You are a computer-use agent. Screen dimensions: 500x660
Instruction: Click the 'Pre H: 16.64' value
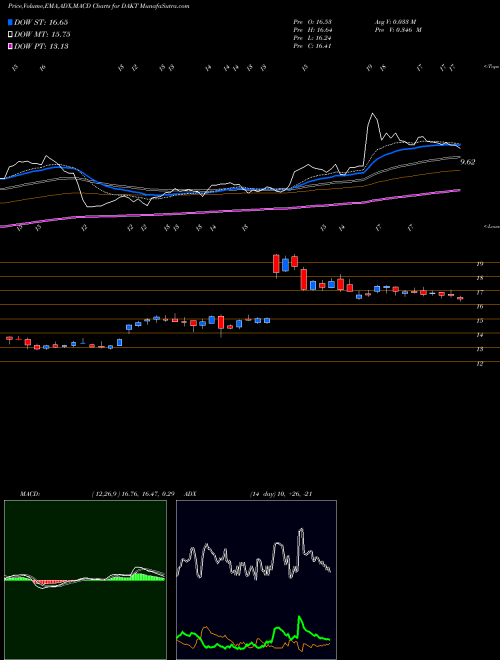[x=312, y=30]
